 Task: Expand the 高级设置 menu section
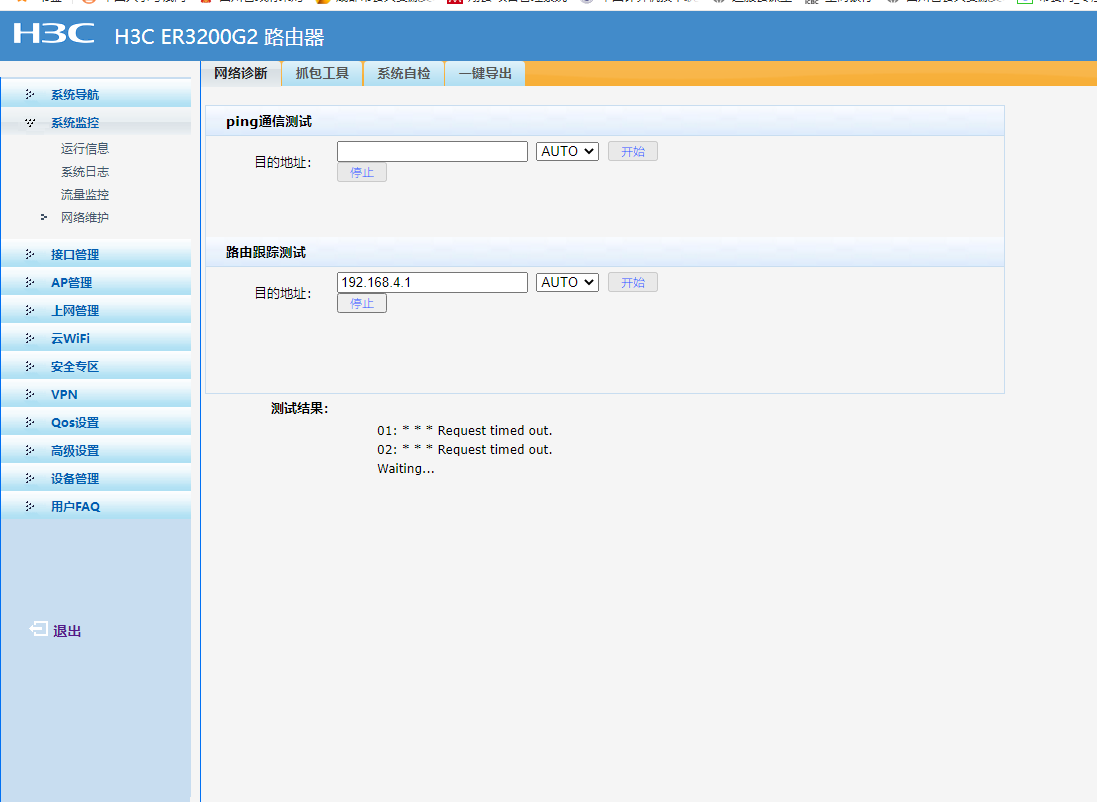[96, 450]
